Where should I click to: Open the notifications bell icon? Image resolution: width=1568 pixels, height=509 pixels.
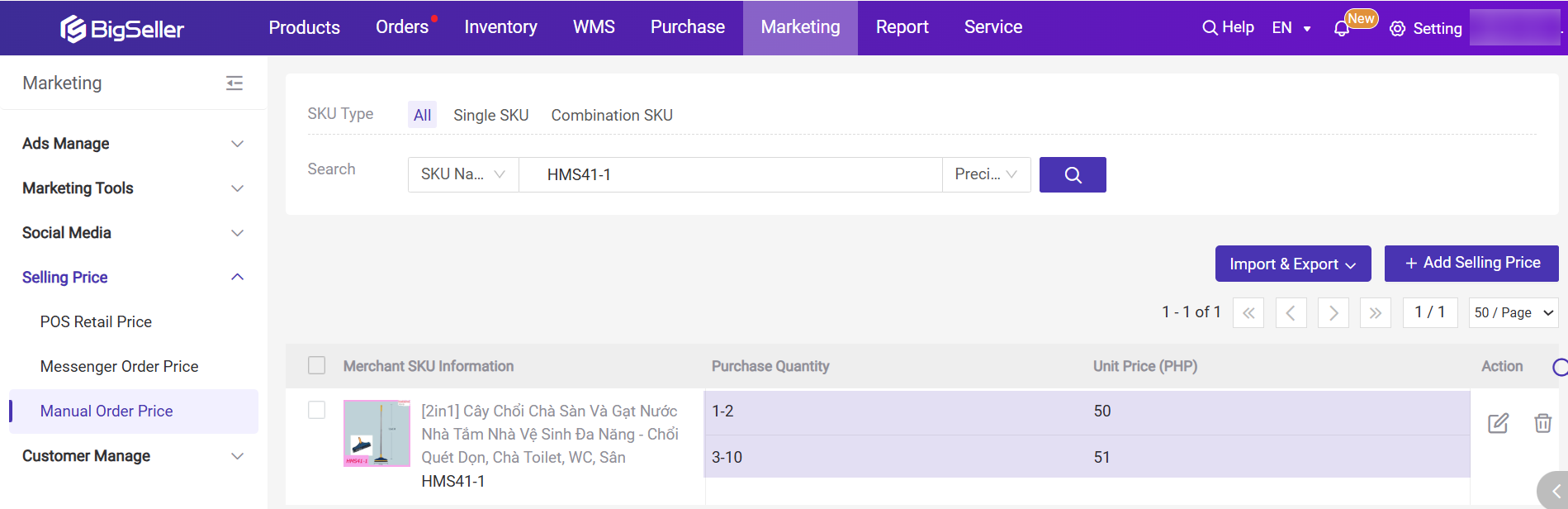click(x=1342, y=29)
